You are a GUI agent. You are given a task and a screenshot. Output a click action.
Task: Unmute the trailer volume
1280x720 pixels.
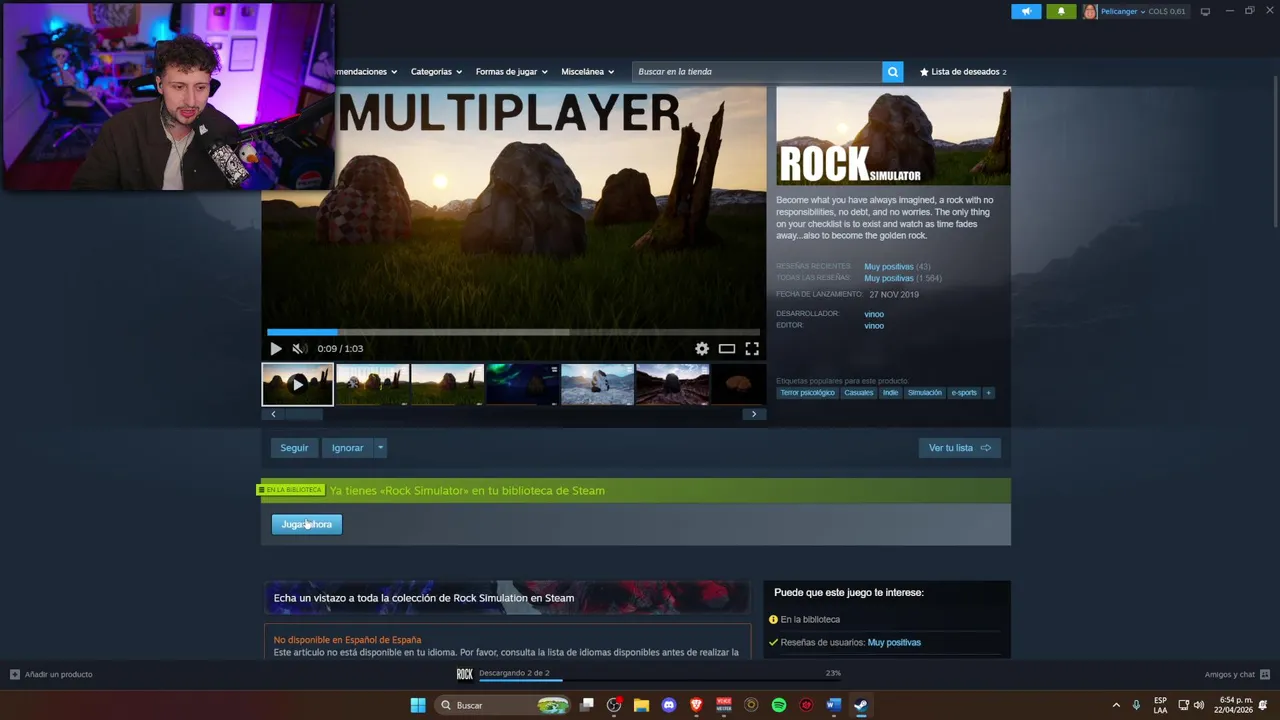click(x=298, y=349)
